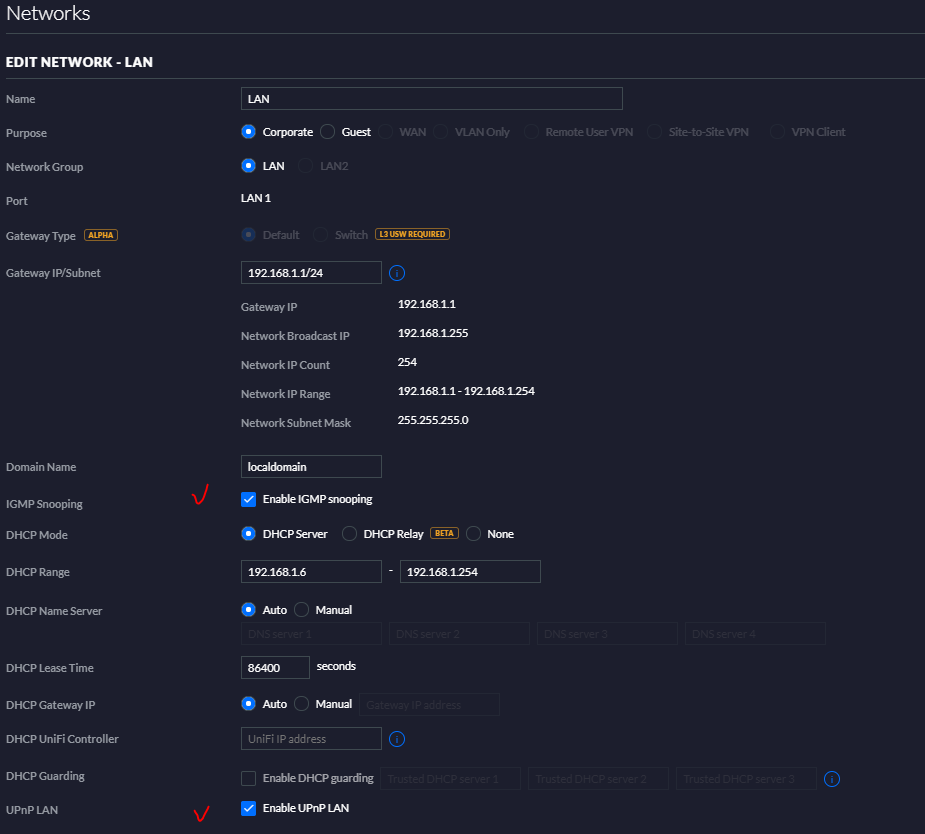Set DHCP Mode to None
The width and height of the screenshot is (925, 834).
tap(473, 534)
